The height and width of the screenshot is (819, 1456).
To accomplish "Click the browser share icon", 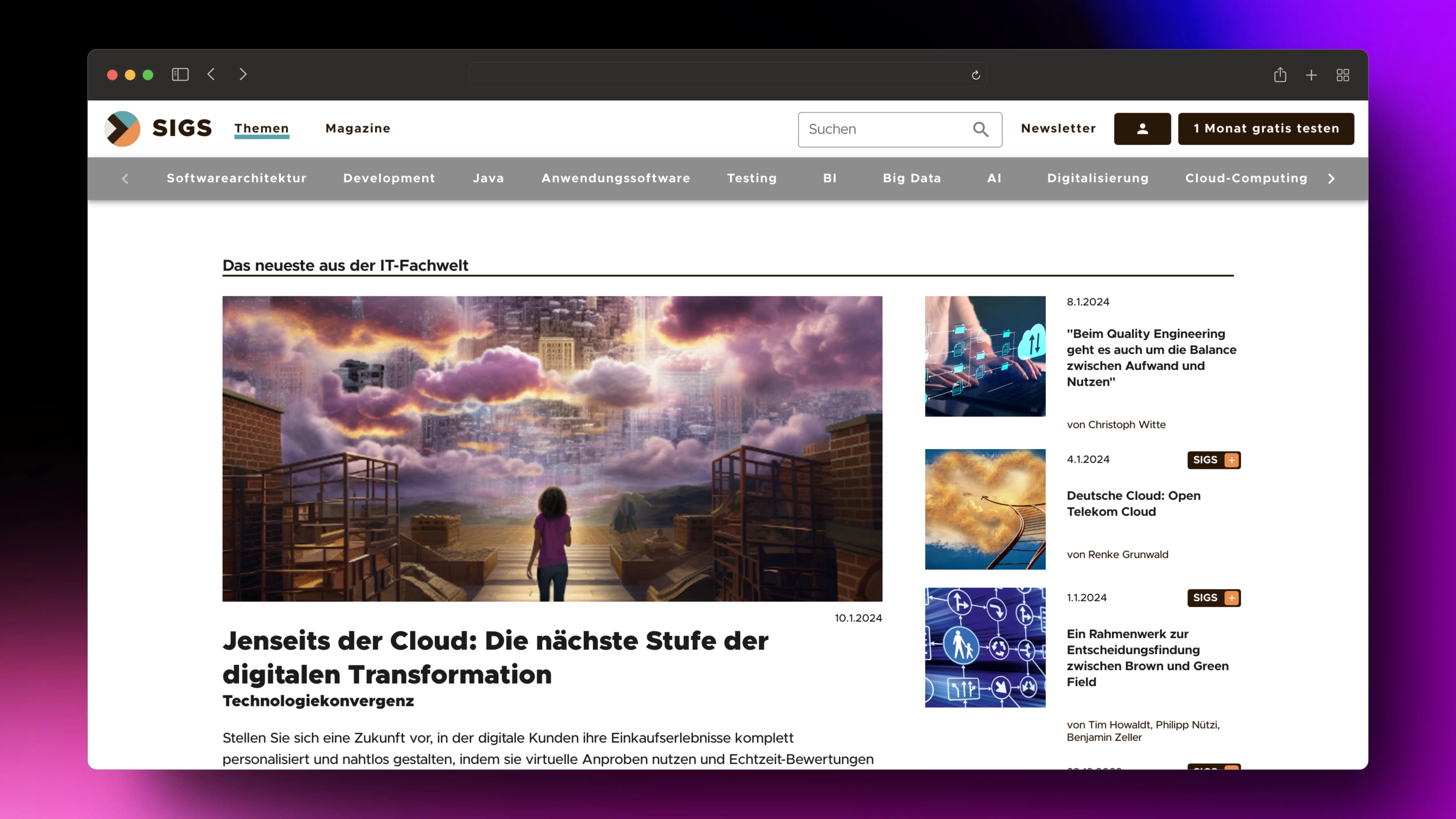I will [1280, 75].
